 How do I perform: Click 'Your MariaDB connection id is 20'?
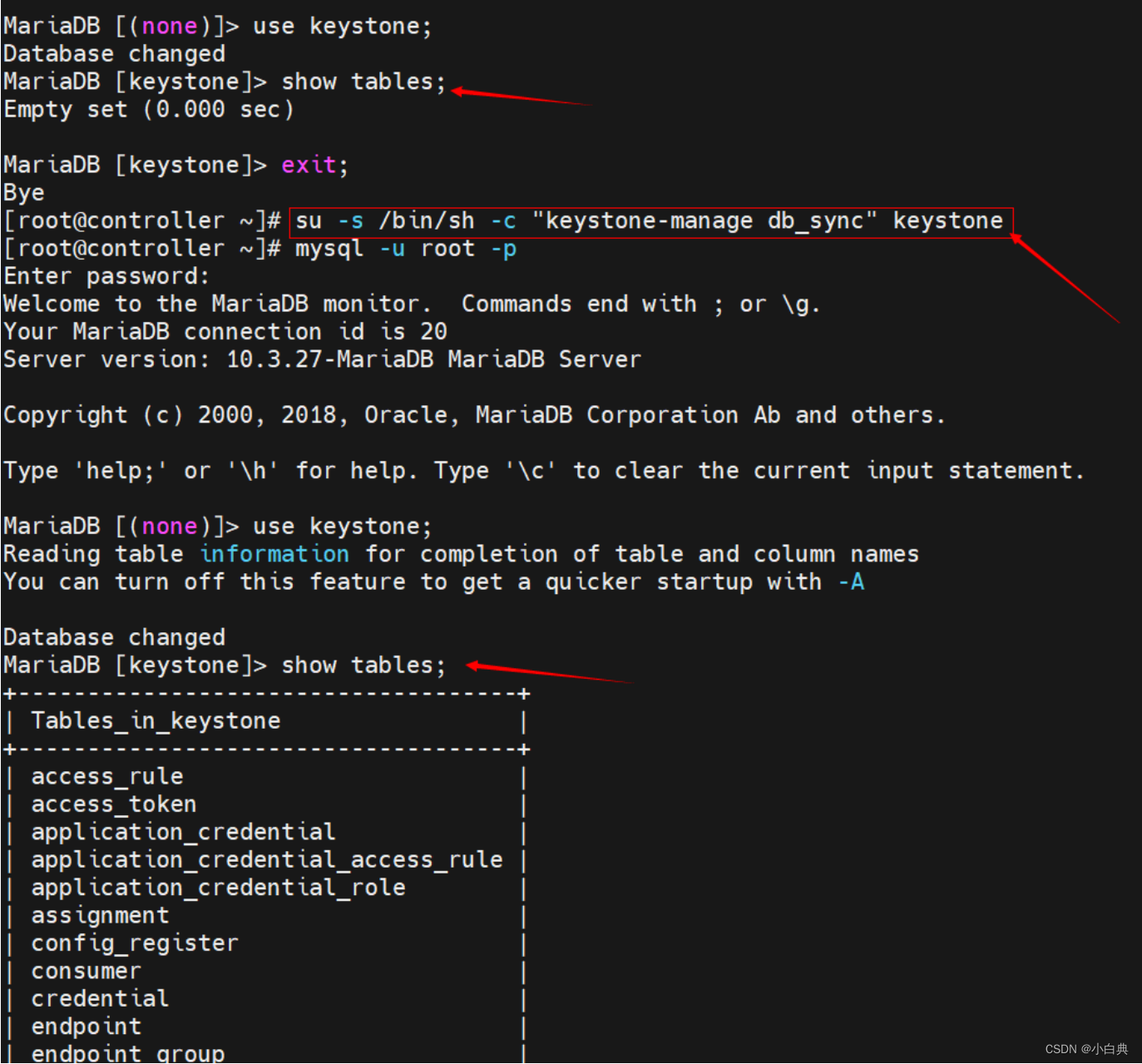coord(225,332)
